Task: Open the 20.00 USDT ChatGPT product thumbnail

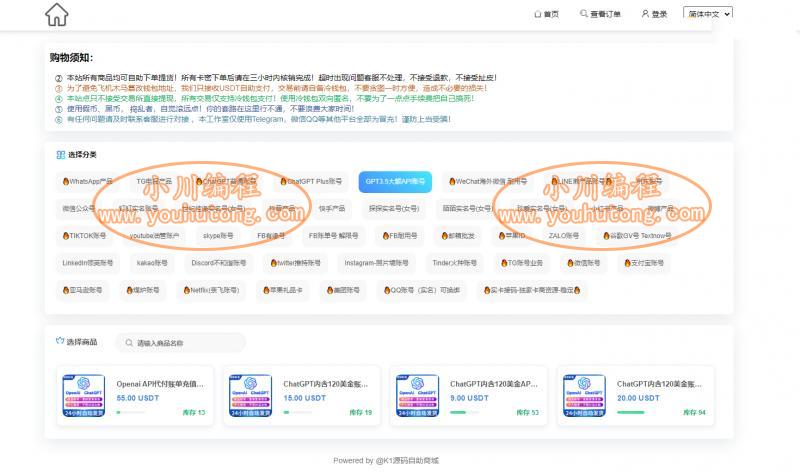Action: click(x=584, y=395)
